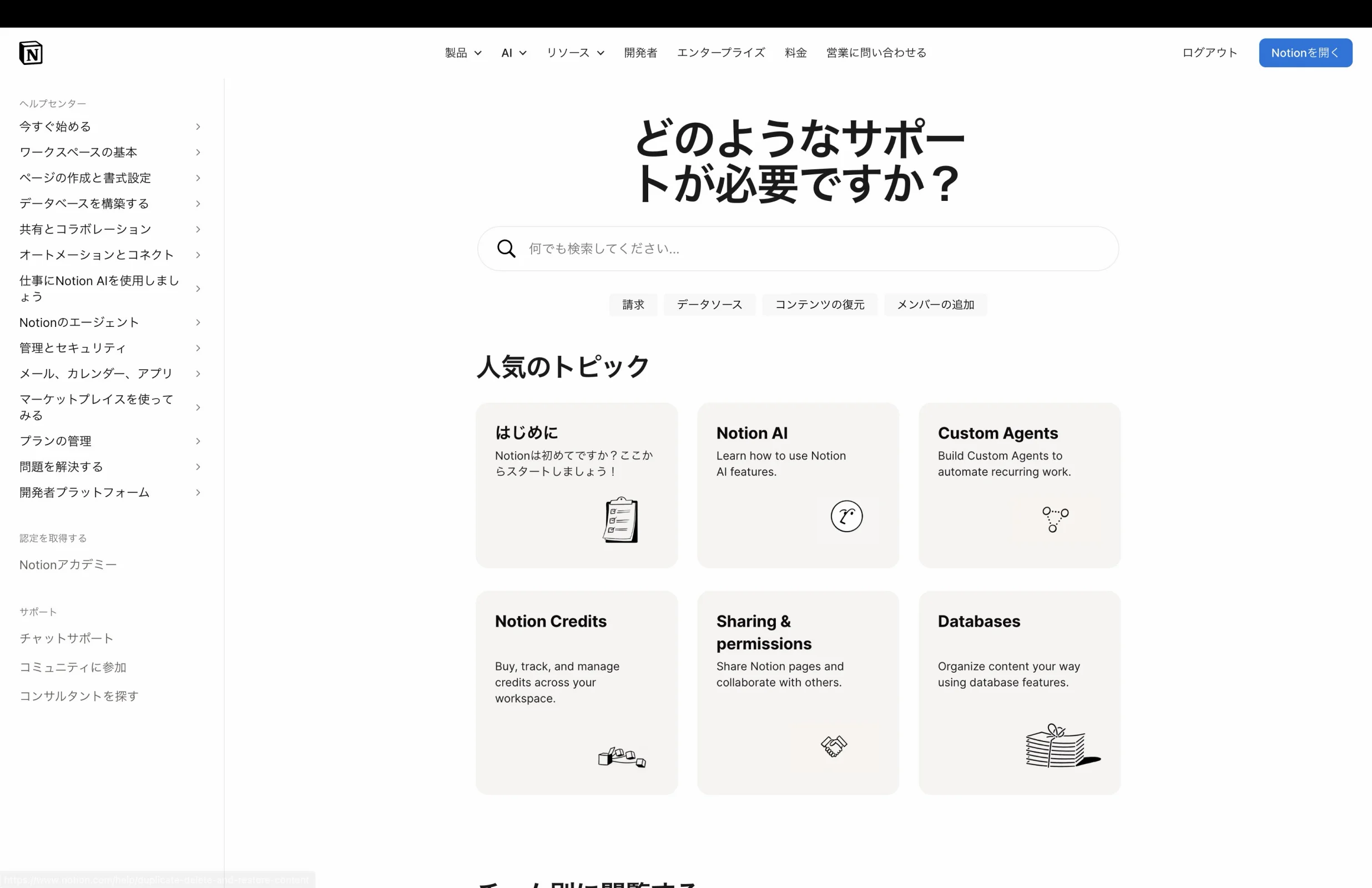The width and height of the screenshot is (1372, 888).
Task: Click the Notion logo icon
Action: (x=31, y=53)
